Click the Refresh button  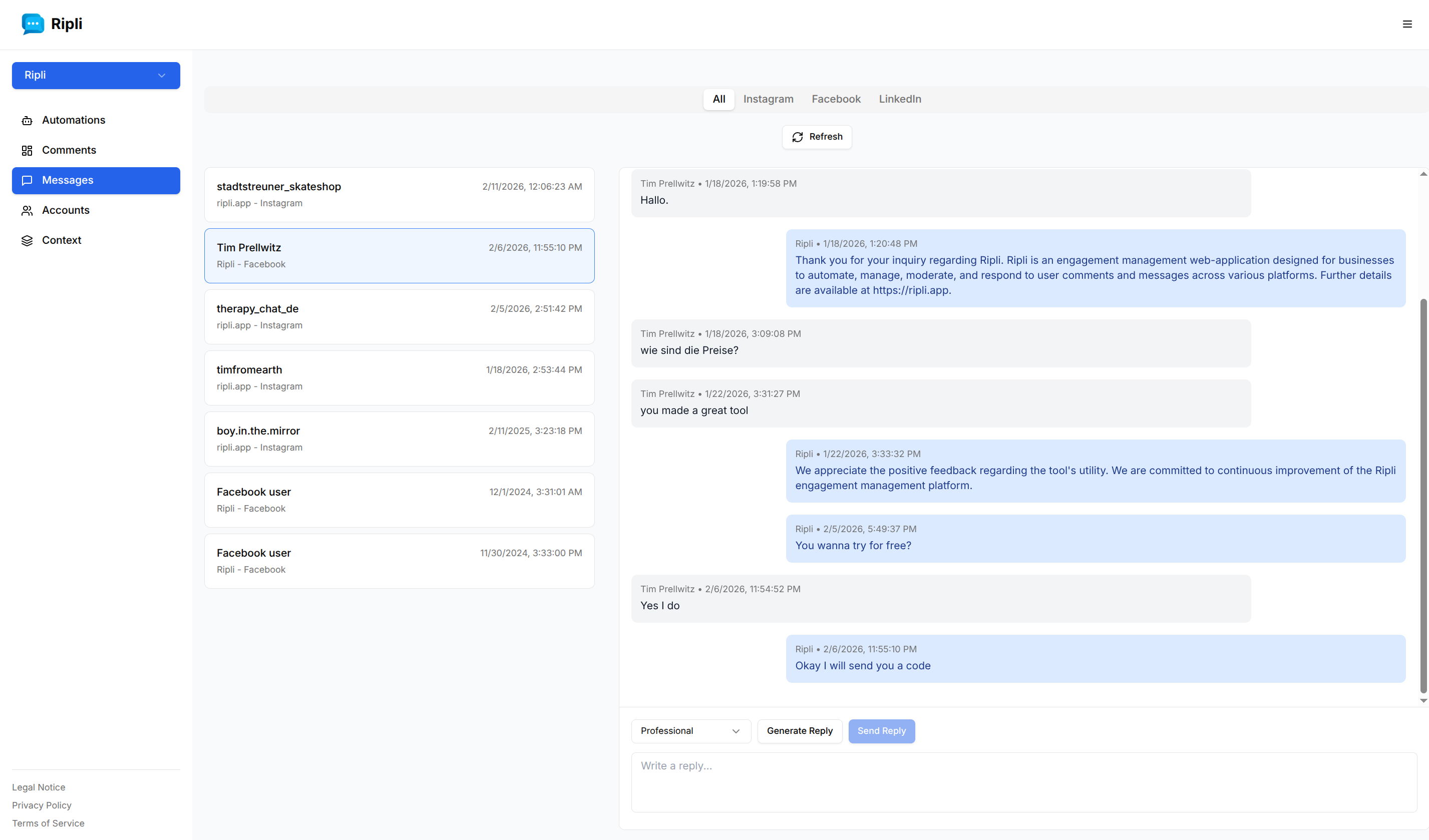point(817,137)
